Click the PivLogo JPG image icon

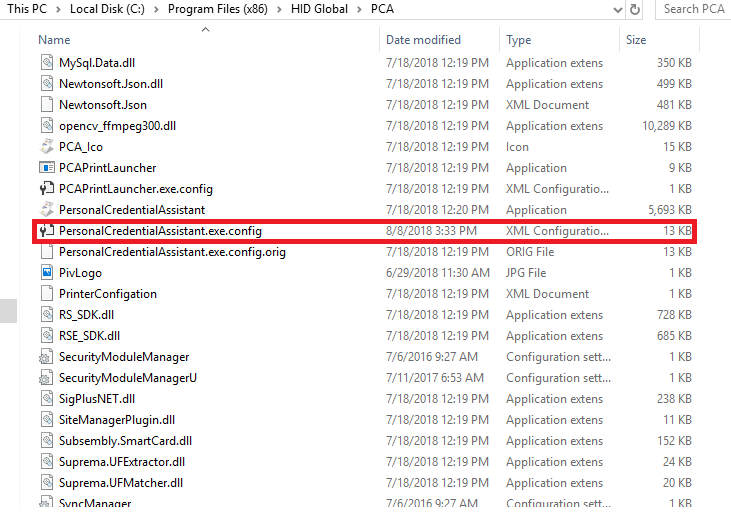(47, 273)
